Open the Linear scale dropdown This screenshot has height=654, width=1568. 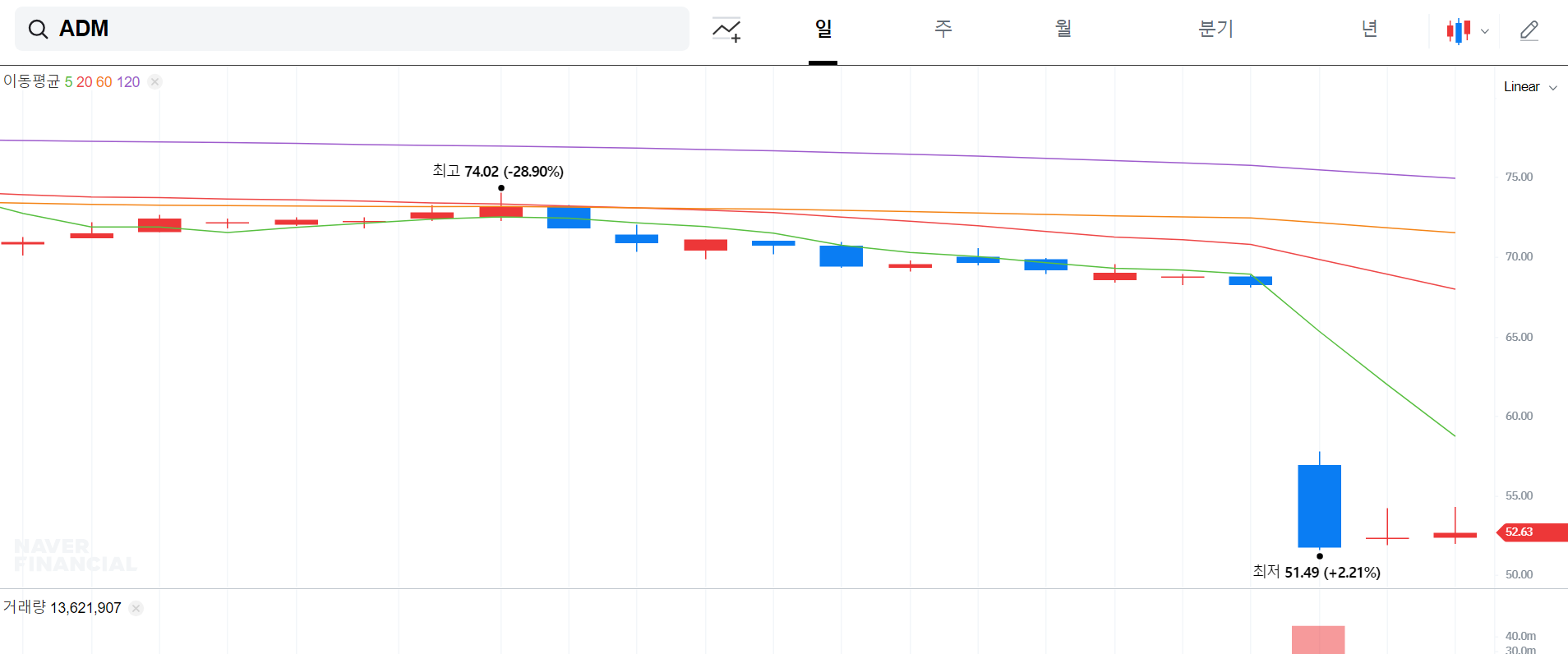click(x=1530, y=87)
